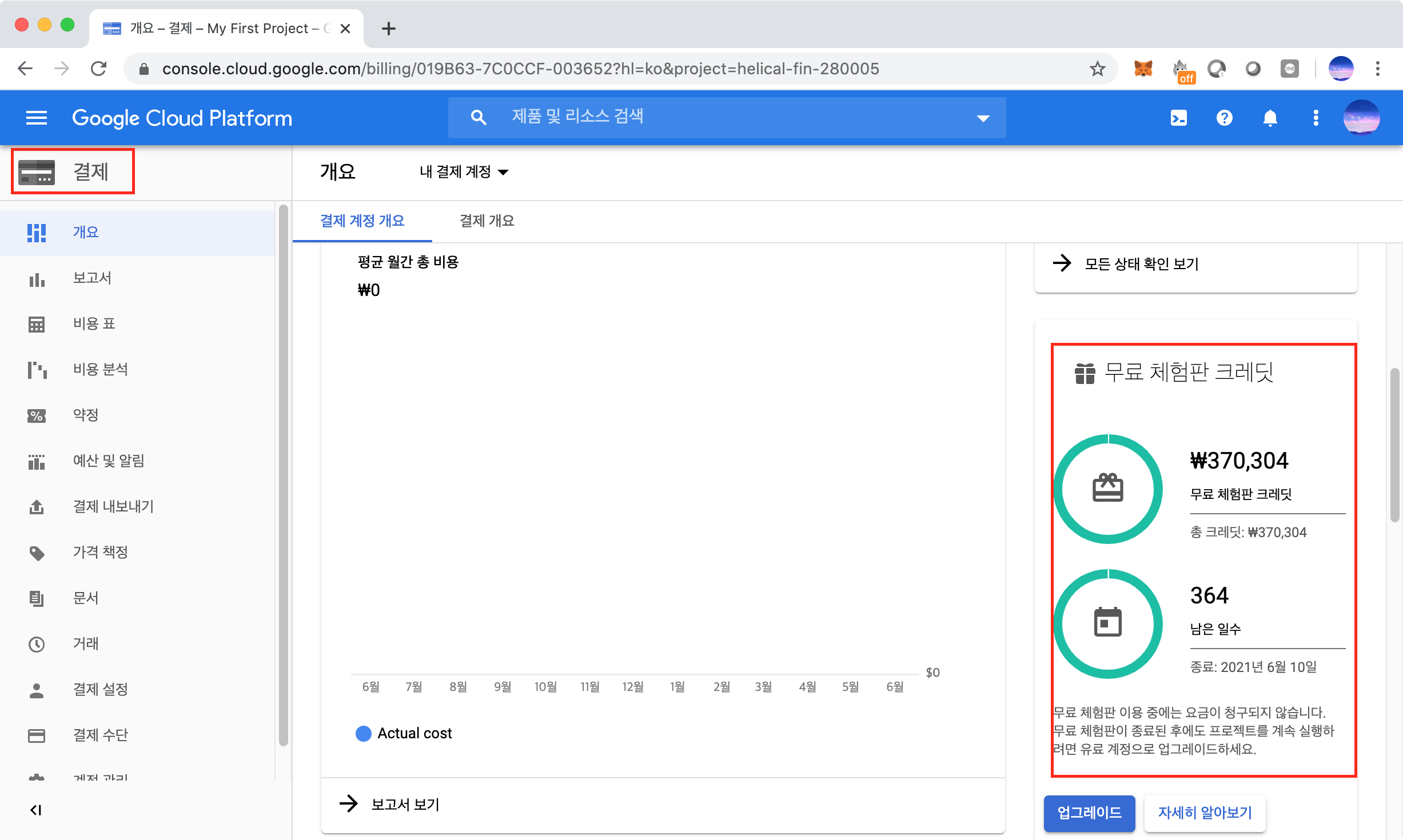The height and width of the screenshot is (840, 1403).
Task: Open the hamburger navigation menu
Action: pyautogui.click(x=37, y=118)
